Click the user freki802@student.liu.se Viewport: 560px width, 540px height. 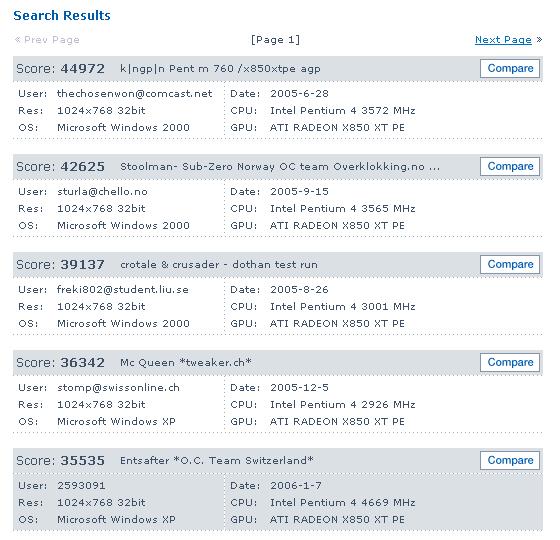click(x=122, y=290)
